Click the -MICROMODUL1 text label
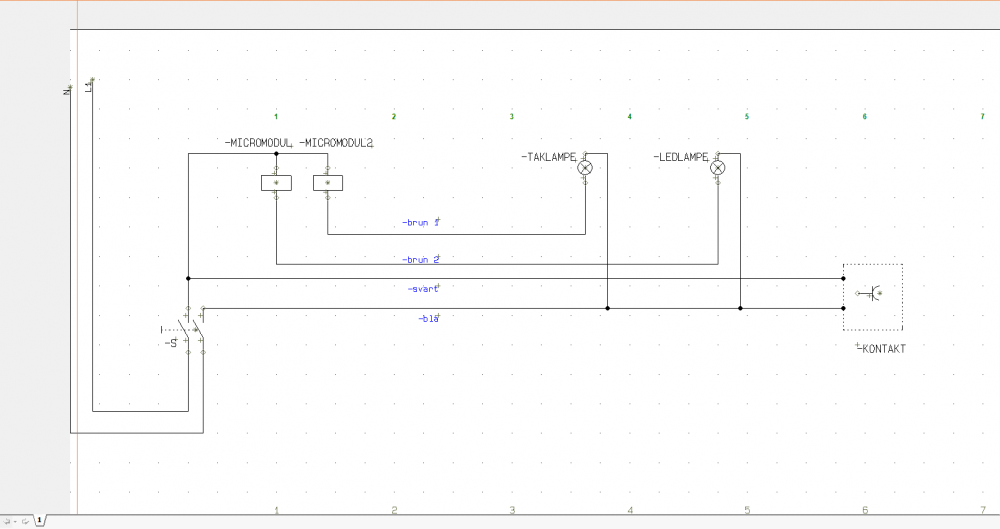The height and width of the screenshot is (529, 1000). click(258, 144)
